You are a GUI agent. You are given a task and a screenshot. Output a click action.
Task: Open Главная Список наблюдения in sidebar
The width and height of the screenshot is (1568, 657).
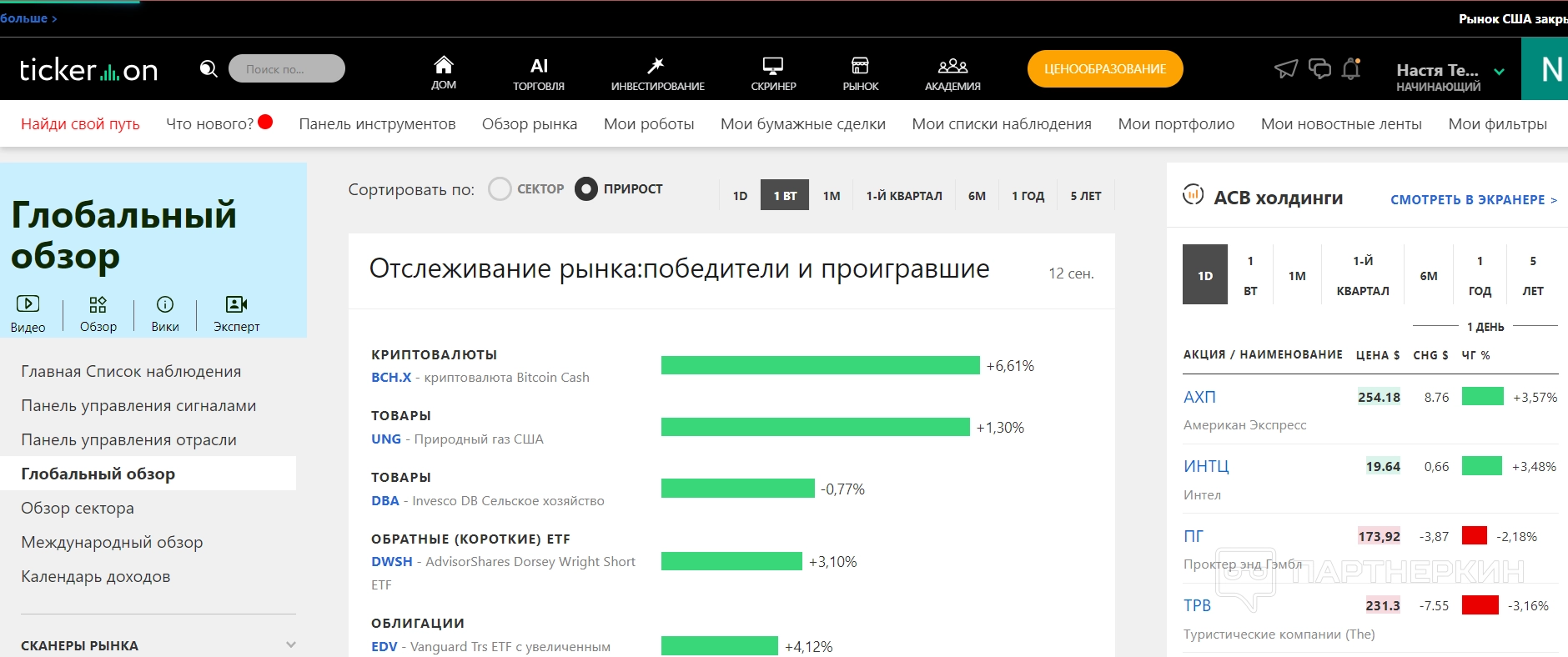(131, 371)
